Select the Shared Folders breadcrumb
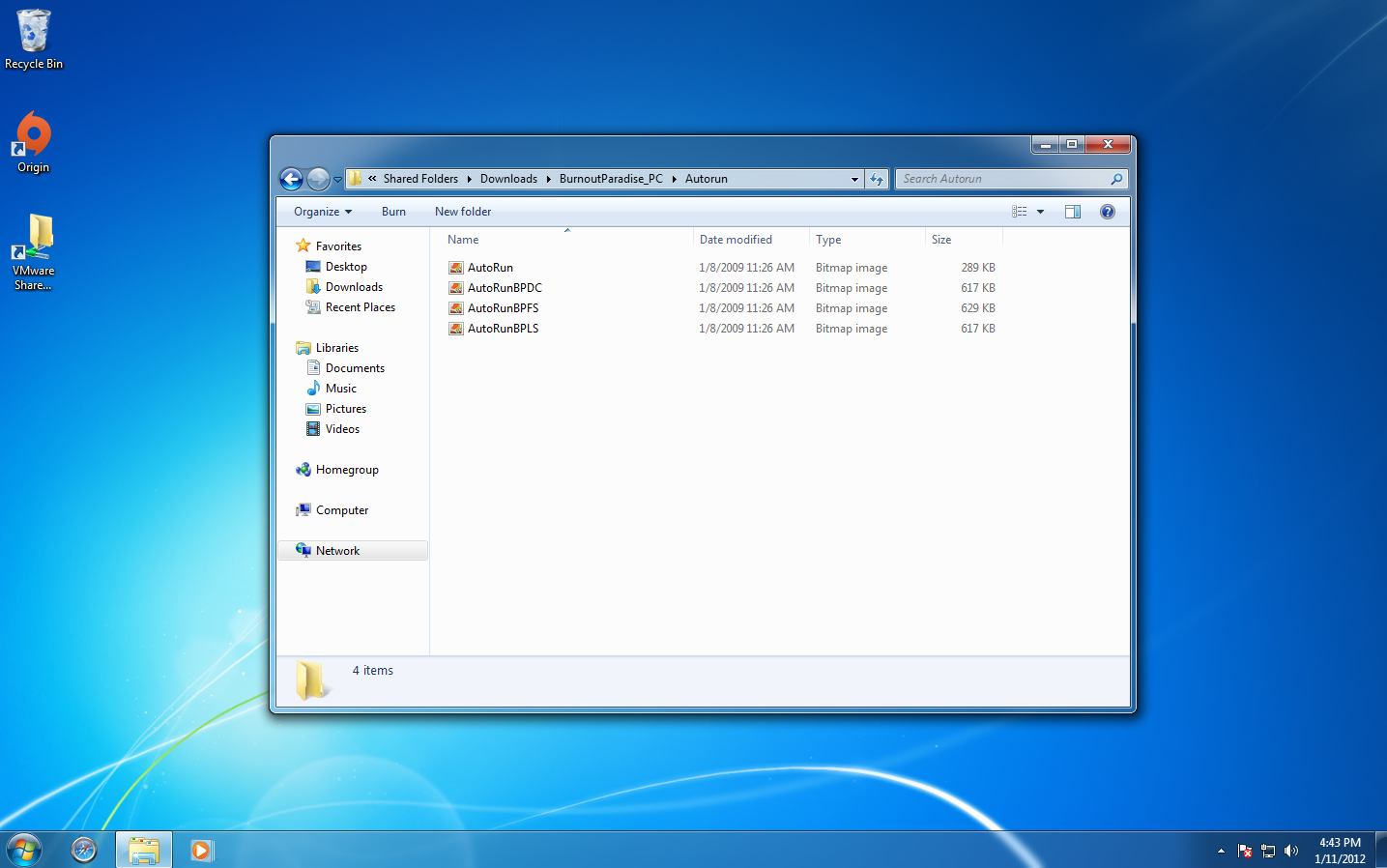Screen dimensions: 1387x868 coord(420,179)
